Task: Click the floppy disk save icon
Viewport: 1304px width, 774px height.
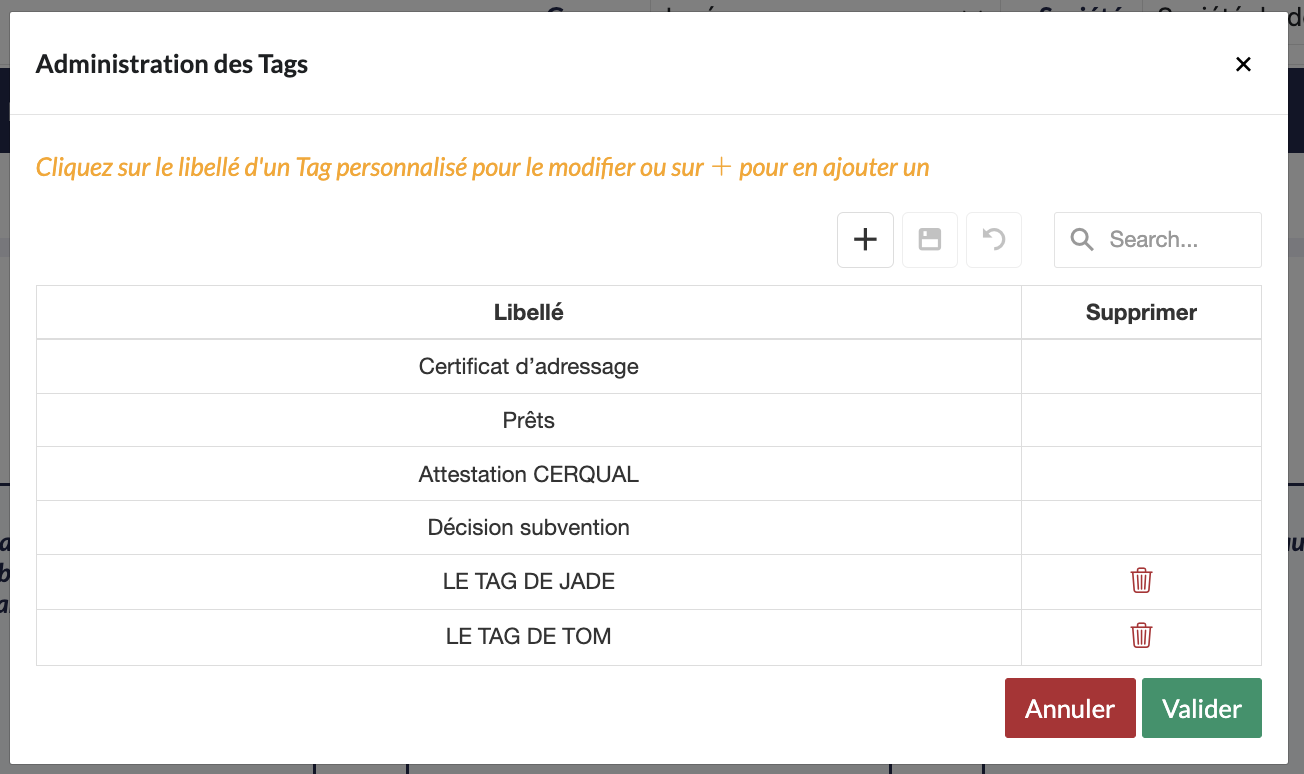Action: click(930, 240)
